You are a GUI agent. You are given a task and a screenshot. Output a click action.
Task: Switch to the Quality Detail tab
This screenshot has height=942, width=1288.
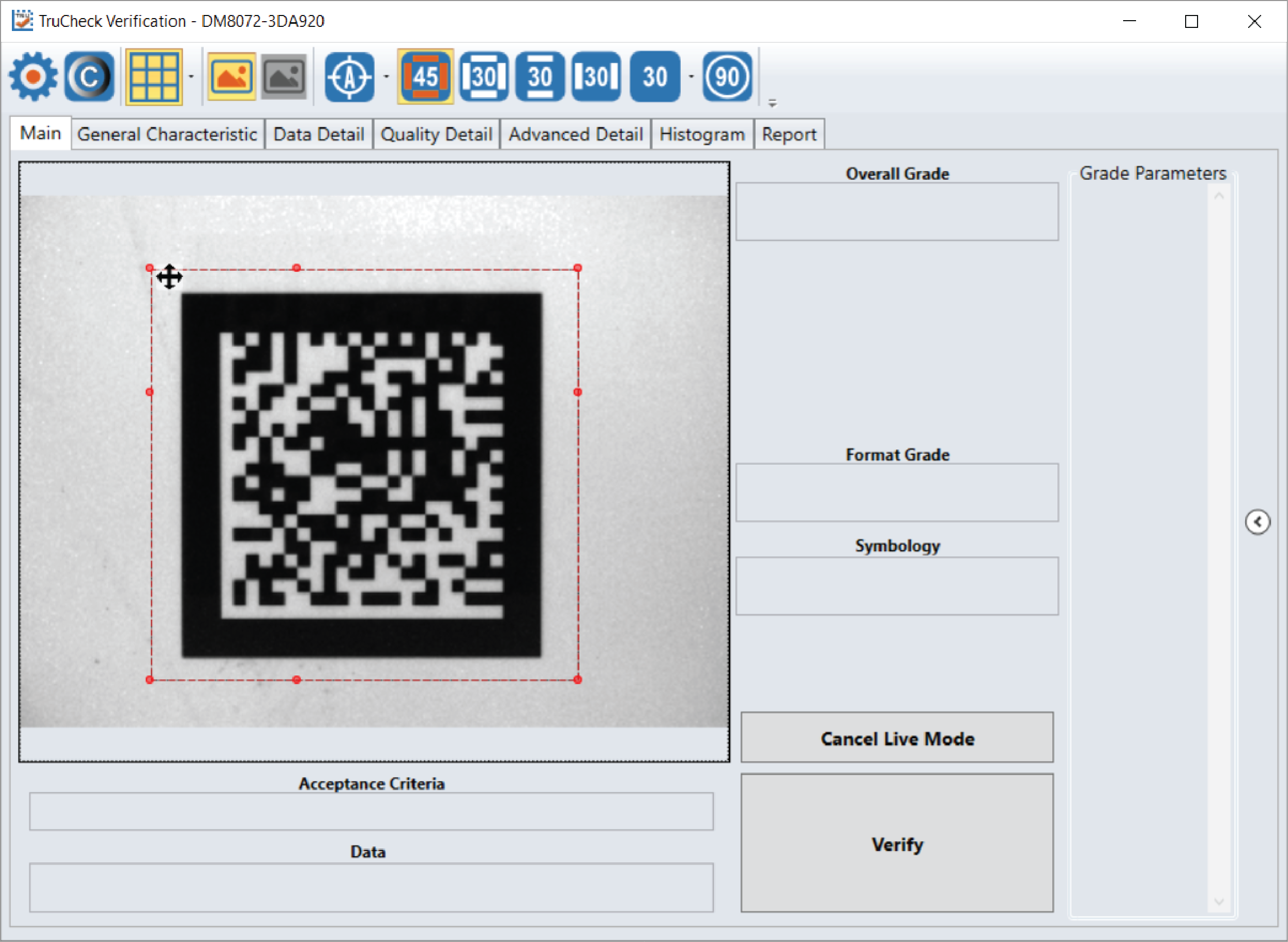pyautogui.click(x=436, y=134)
